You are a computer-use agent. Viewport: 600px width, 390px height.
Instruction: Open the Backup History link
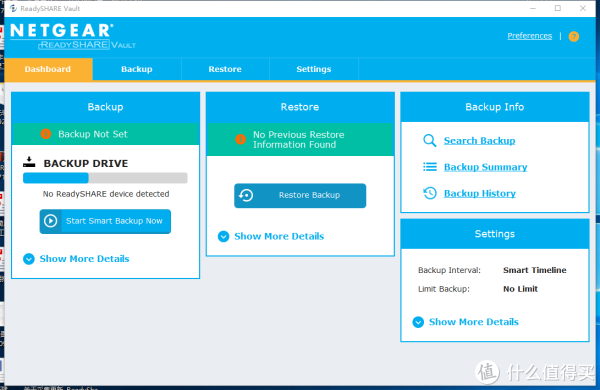pos(480,194)
